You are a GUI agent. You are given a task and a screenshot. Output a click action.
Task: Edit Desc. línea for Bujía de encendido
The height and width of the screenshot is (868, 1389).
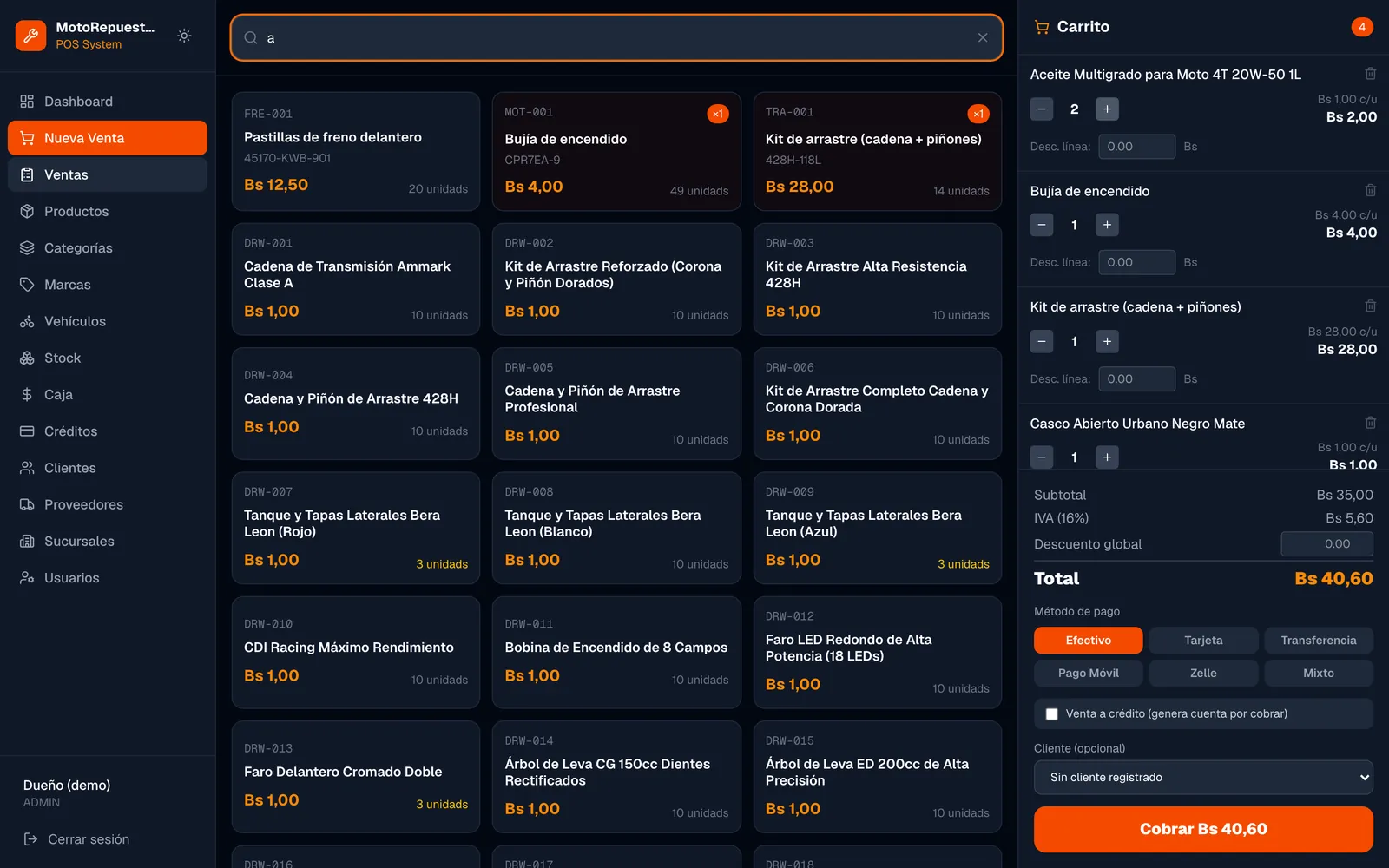[x=1136, y=262]
